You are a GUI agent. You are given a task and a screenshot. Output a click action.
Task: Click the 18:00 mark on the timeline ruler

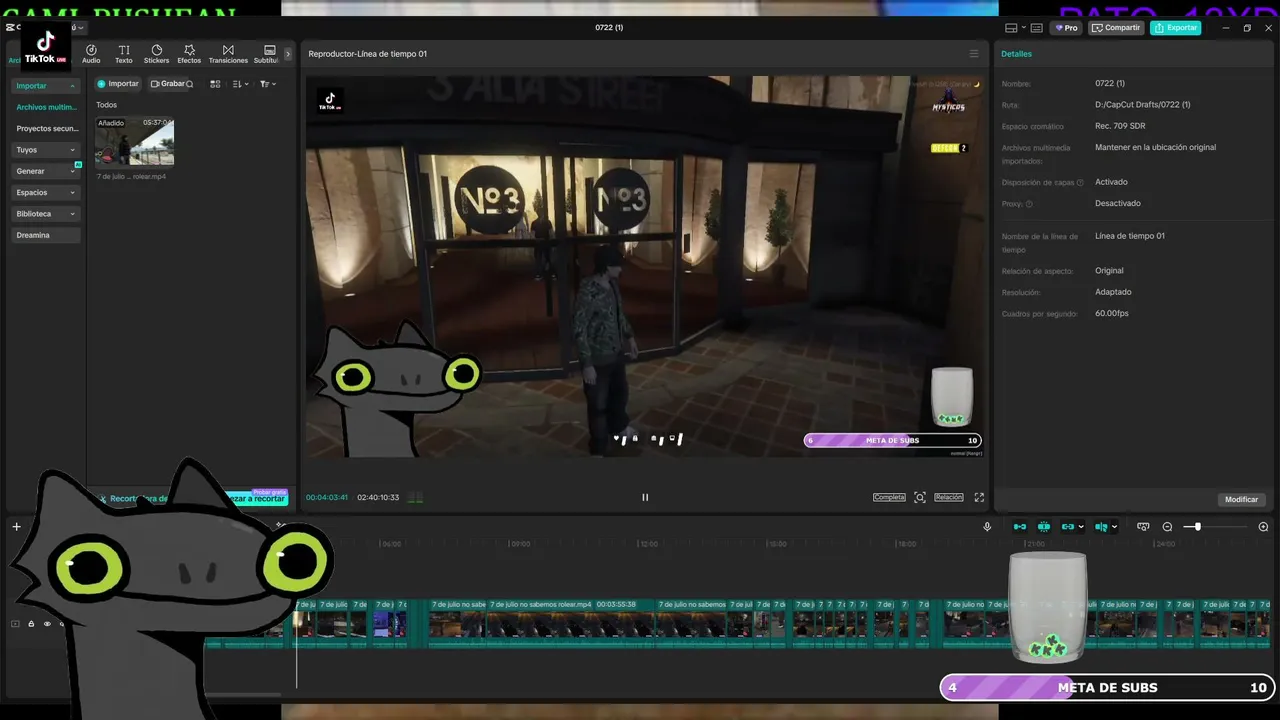click(x=906, y=544)
